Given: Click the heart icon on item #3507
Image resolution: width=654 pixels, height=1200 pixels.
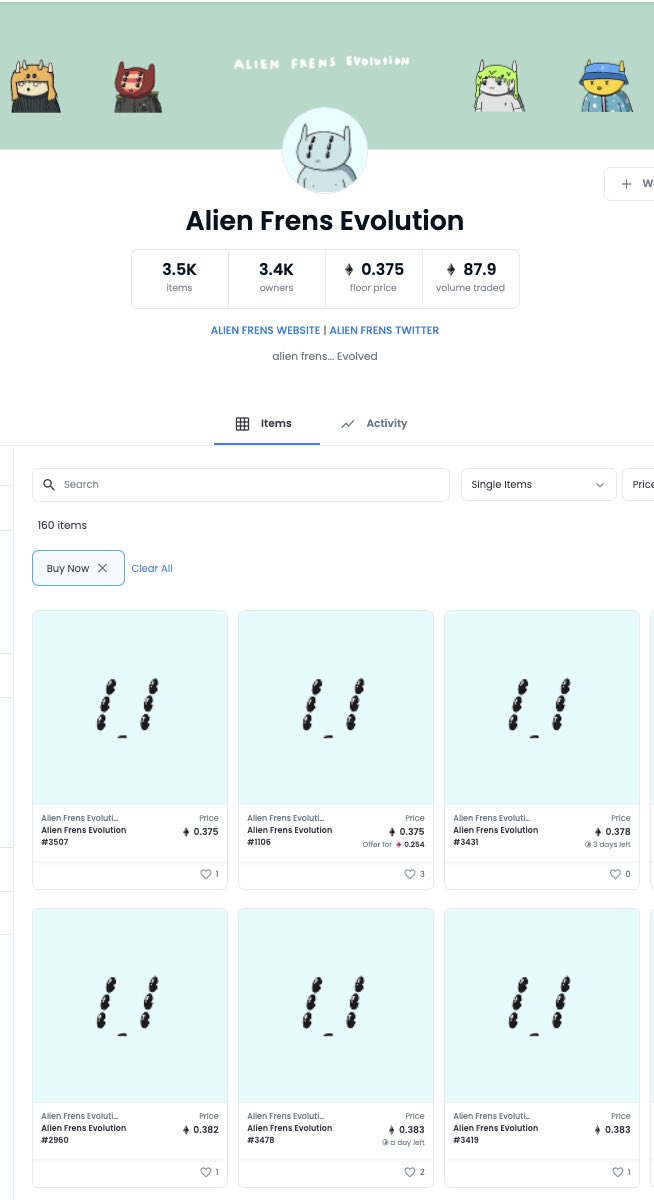Looking at the screenshot, I should click(x=206, y=874).
